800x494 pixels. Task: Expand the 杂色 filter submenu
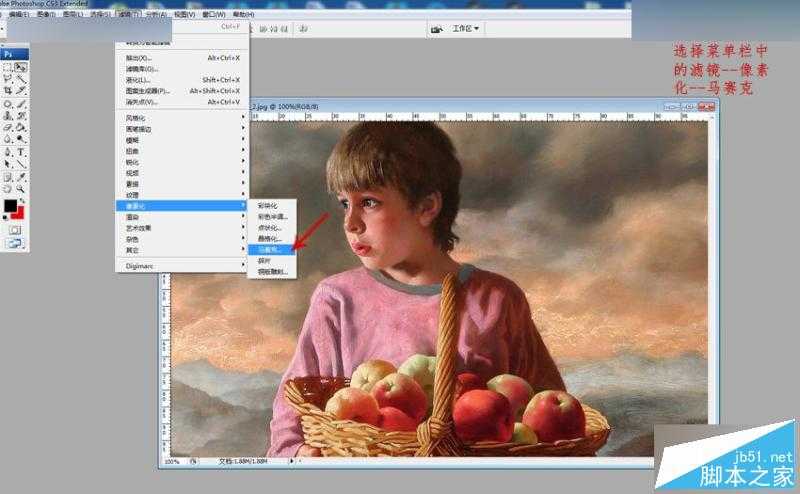click(182, 239)
